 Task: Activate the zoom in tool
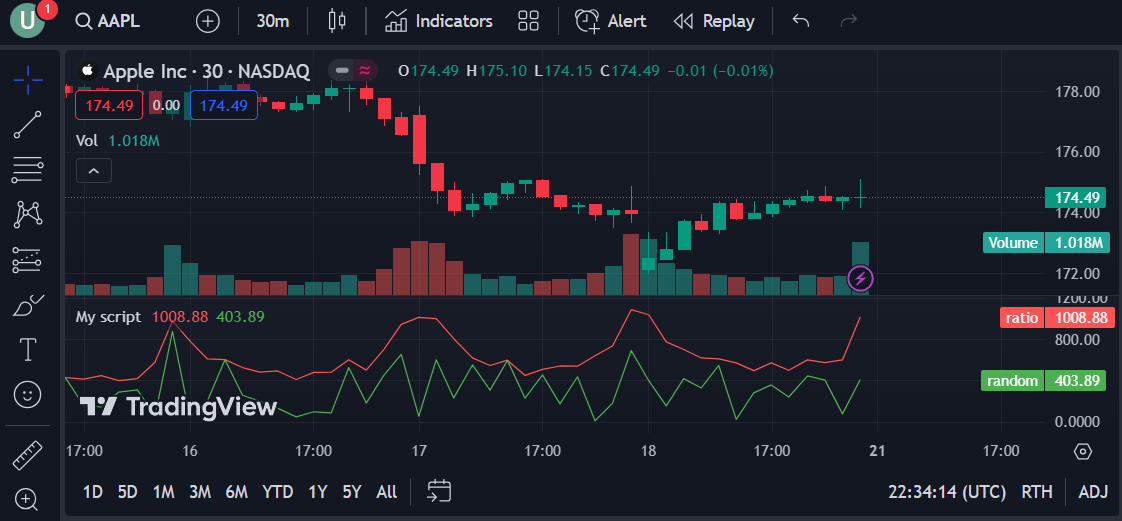(28, 499)
